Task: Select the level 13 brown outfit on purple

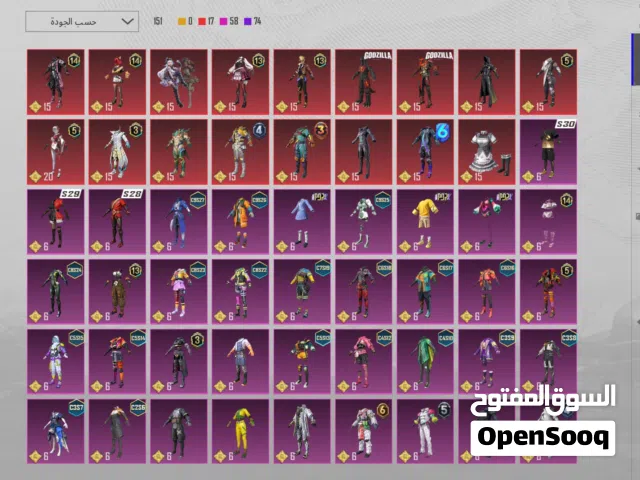Action: (x=117, y=291)
